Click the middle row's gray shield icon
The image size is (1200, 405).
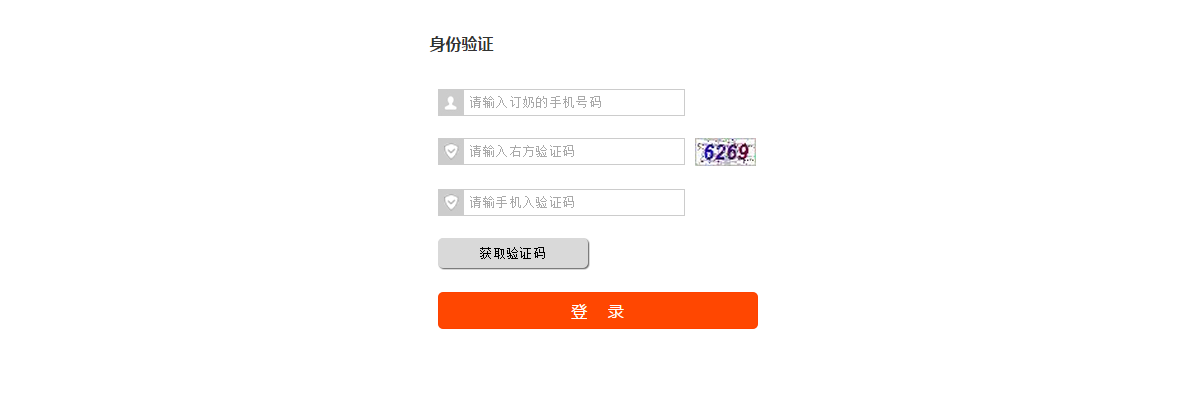[451, 151]
